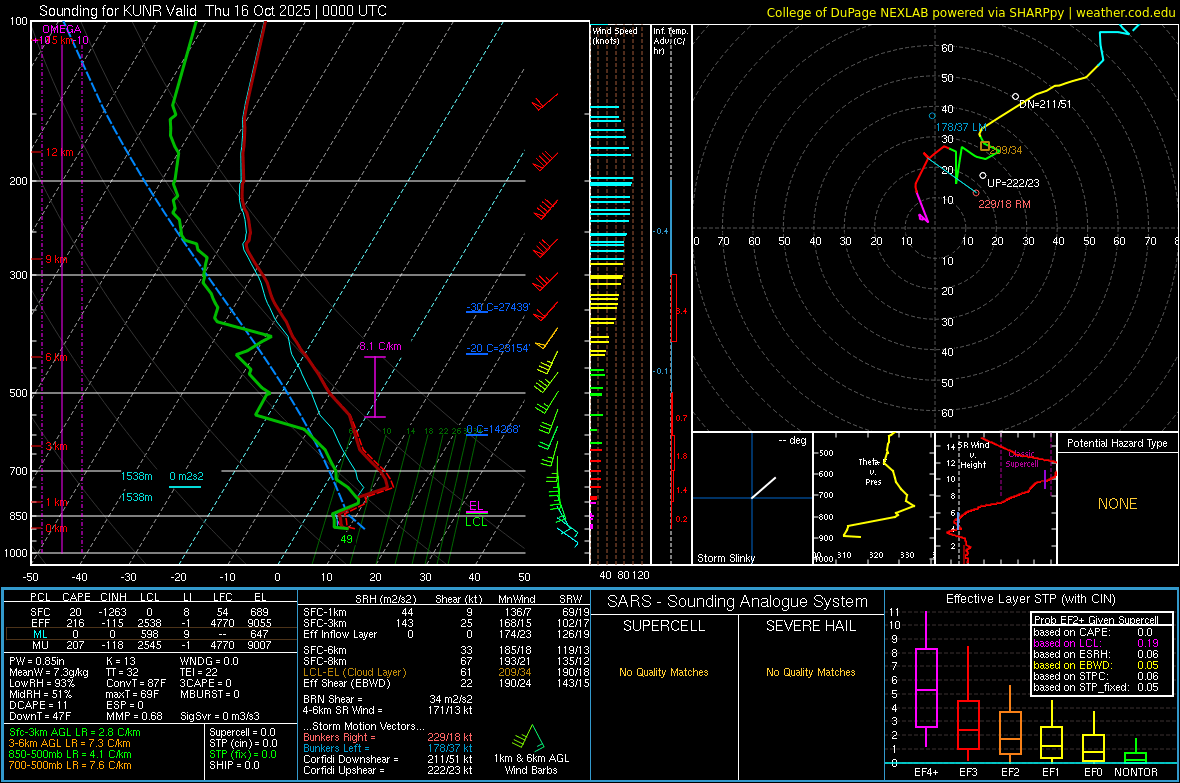The height and width of the screenshot is (783, 1180).
Task: Click the Bunkers Right = 229/18 kt line
Action: [x=388, y=737]
